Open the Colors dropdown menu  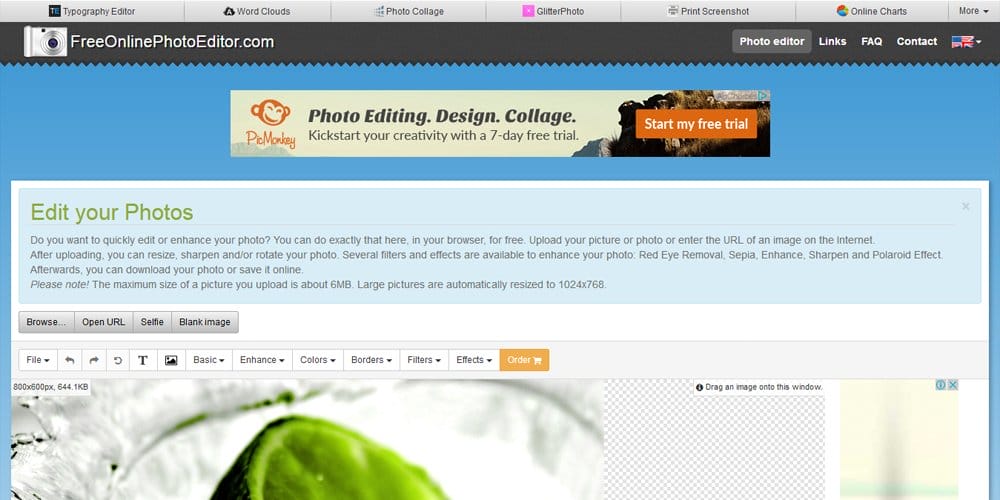point(318,360)
